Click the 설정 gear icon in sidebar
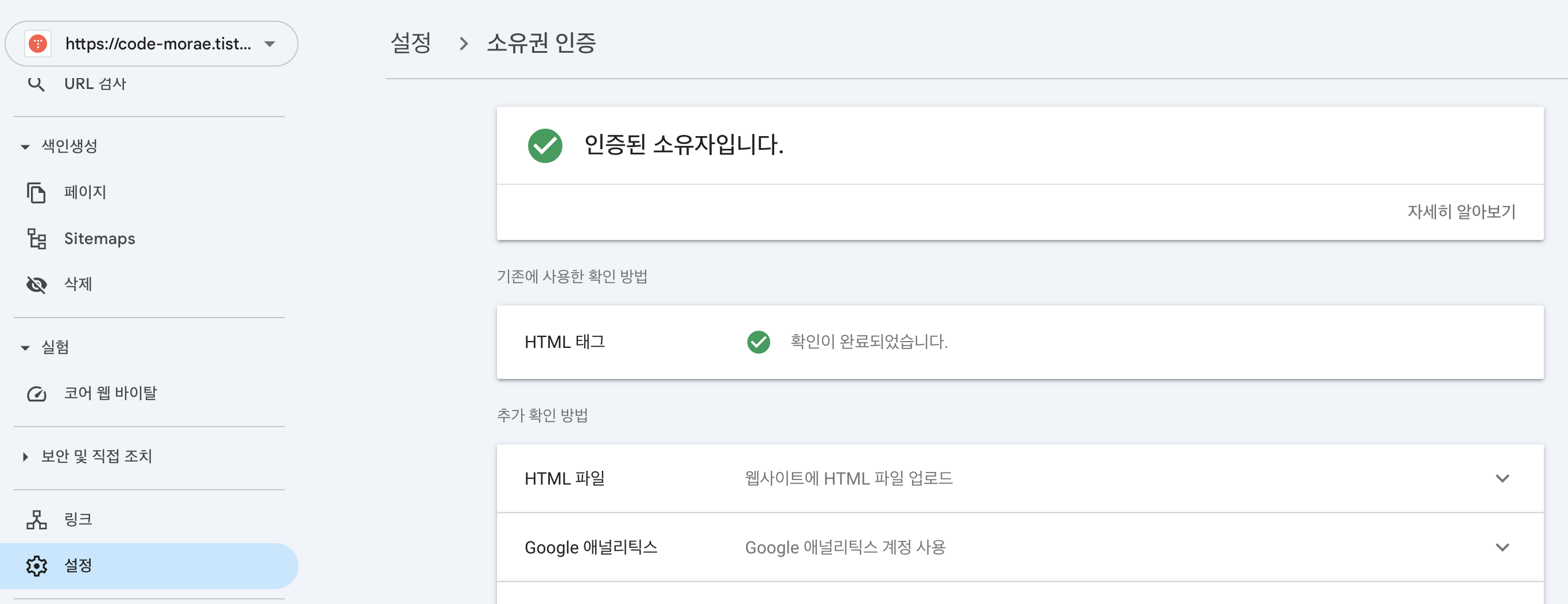1568x604 pixels. point(37,566)
